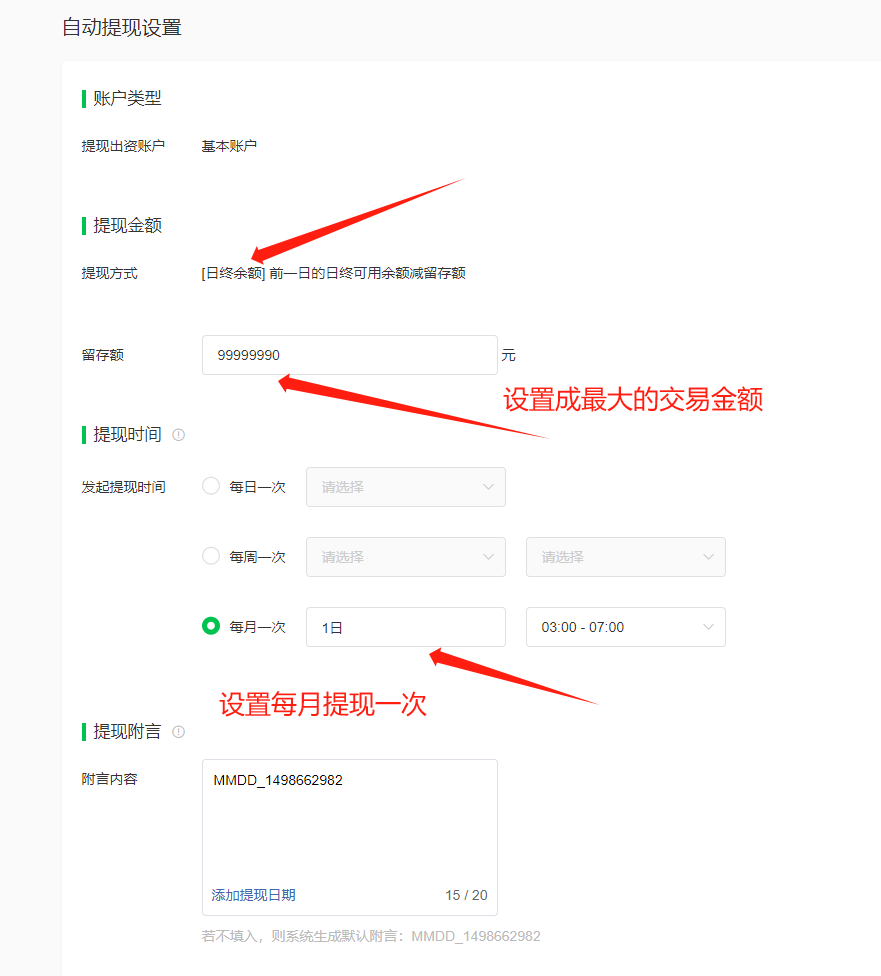Open the 03:00 - 07:00 time dropdown

click(x=625, y=627)
